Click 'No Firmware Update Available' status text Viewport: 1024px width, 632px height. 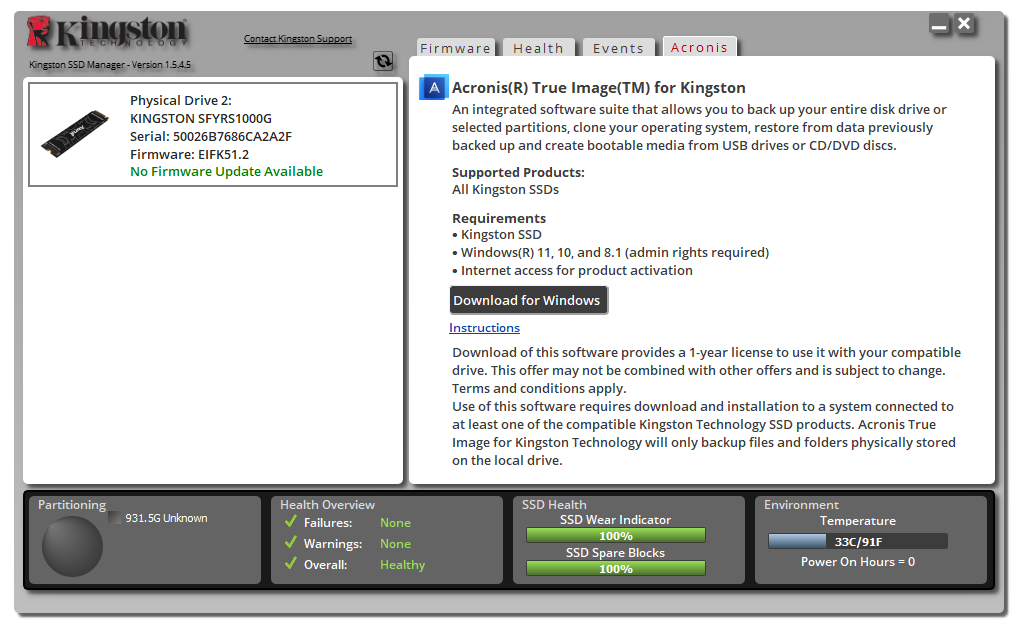pos(227,172)
